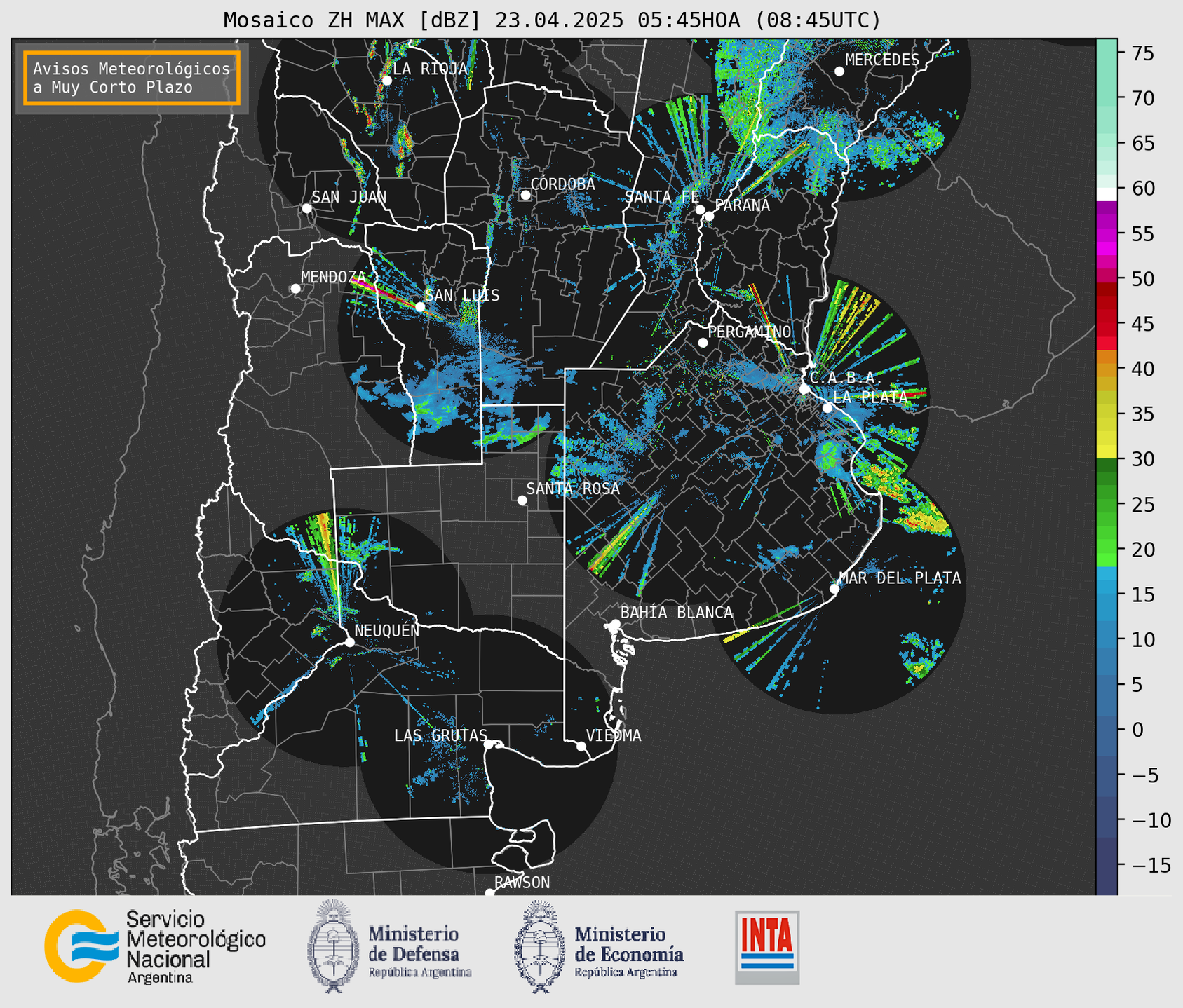Viewport: 1183px width, 1008px height.
Task: Click the VIEDMA city marker dot
Action: [581, 746]
